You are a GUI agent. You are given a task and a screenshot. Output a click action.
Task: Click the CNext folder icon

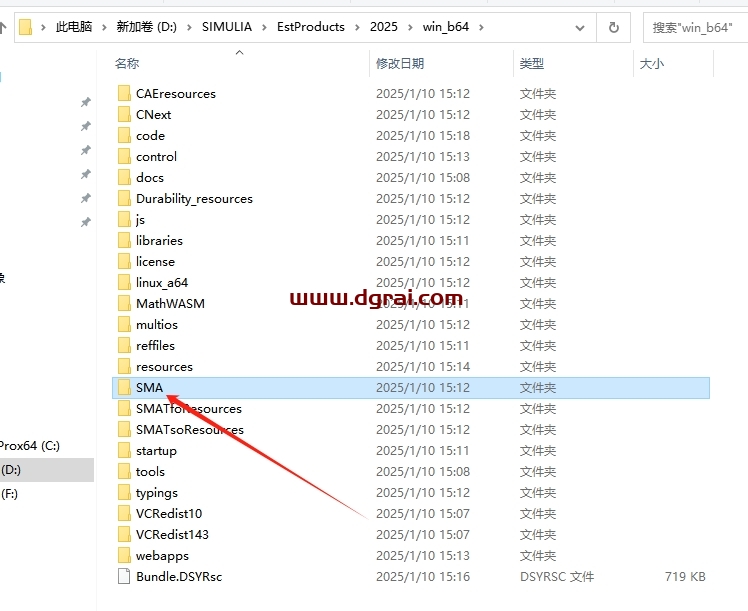(x=124, y=114)
